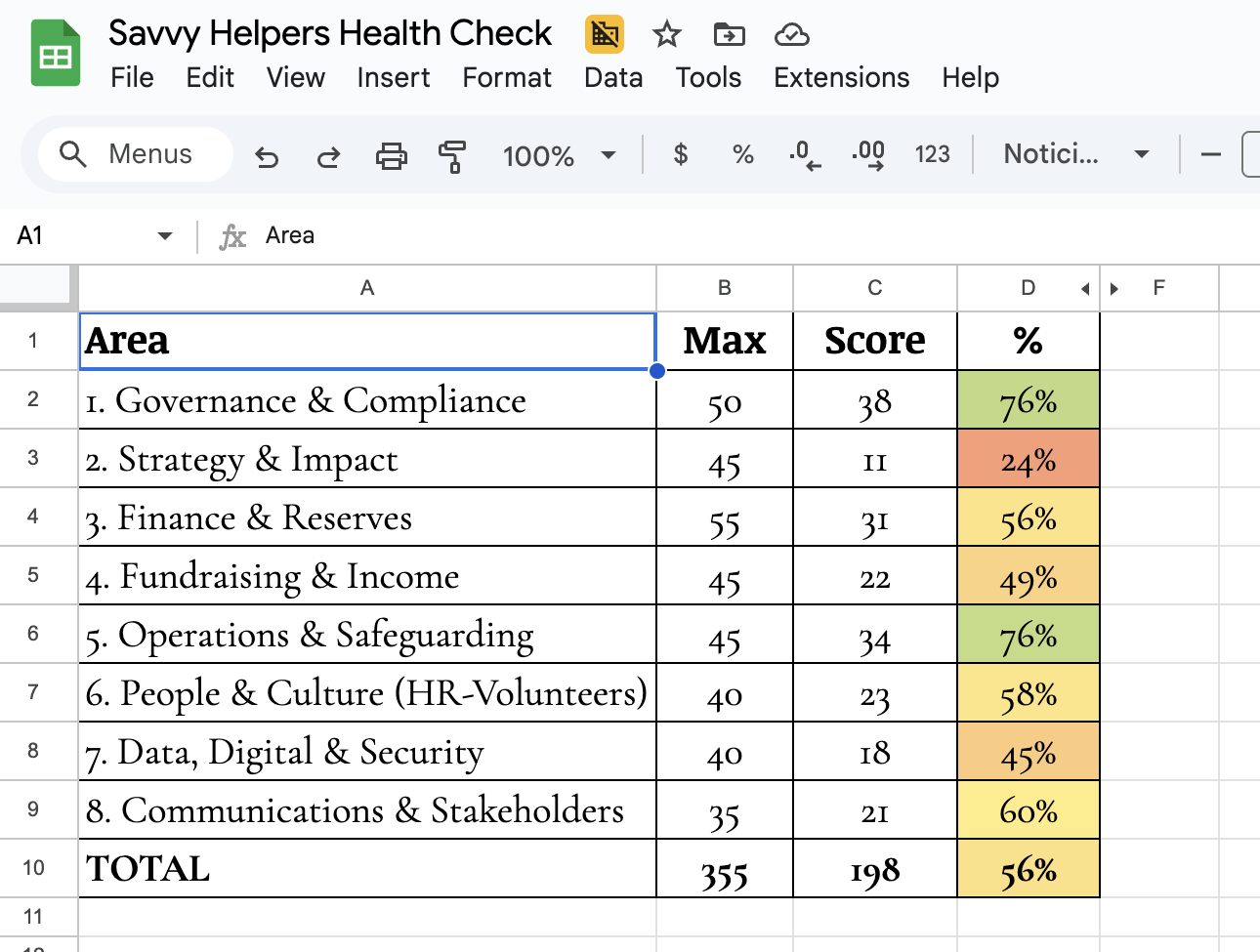
Task: Open the 123 number format options
Action: point(932,154)
